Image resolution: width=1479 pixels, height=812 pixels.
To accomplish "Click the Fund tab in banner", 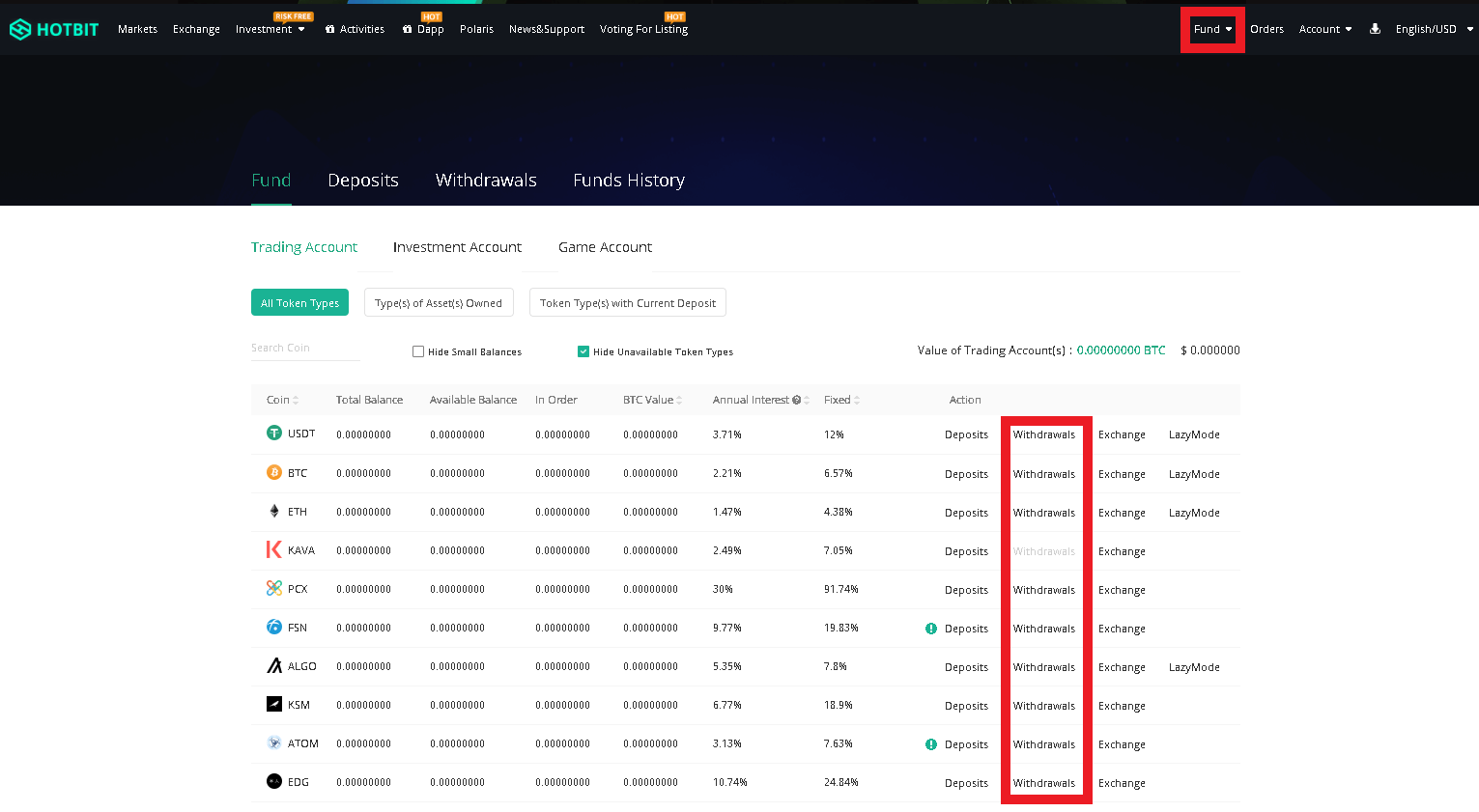I will 270,181.
